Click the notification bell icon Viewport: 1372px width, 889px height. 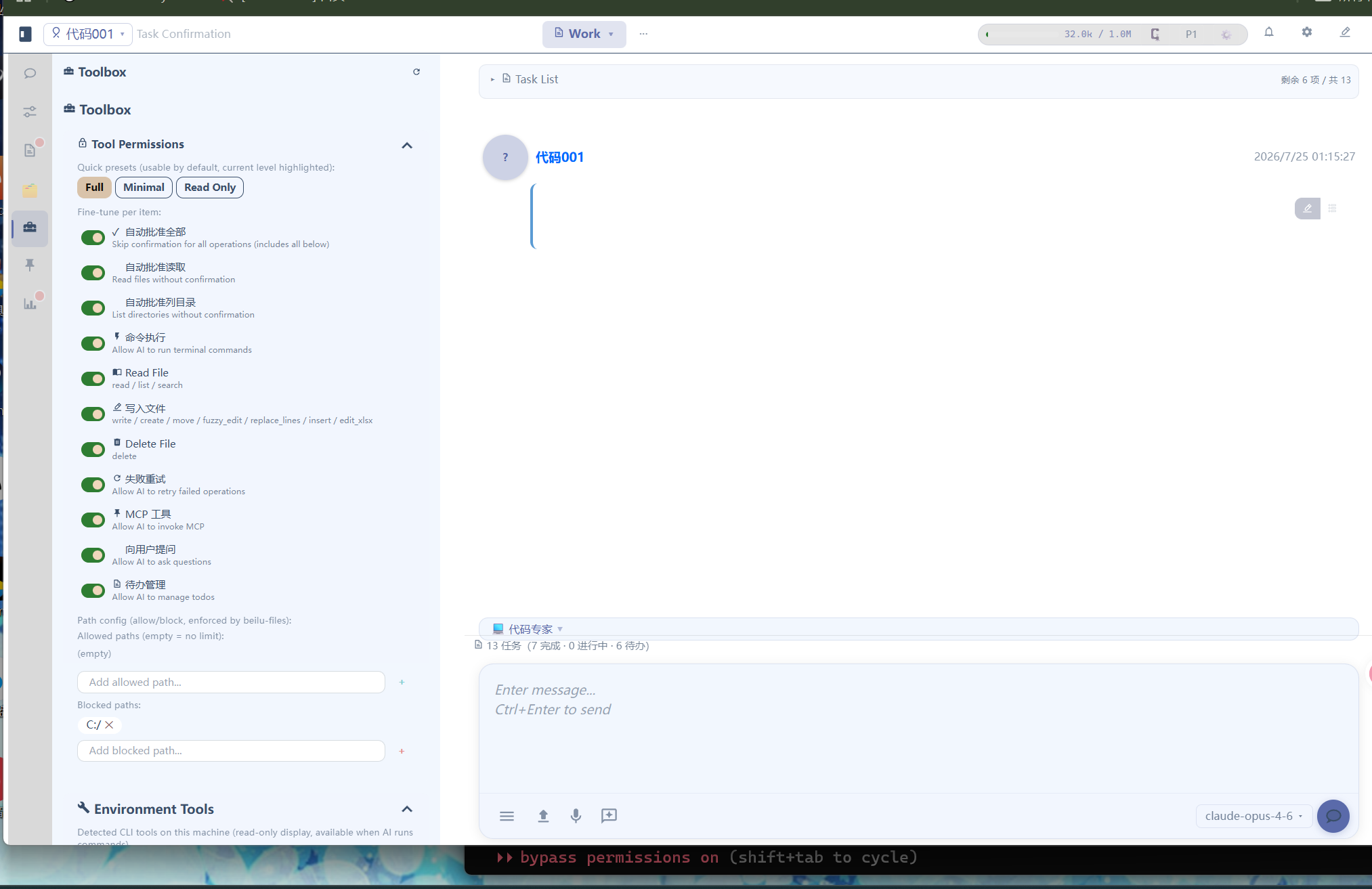(x=1269, y=32)
